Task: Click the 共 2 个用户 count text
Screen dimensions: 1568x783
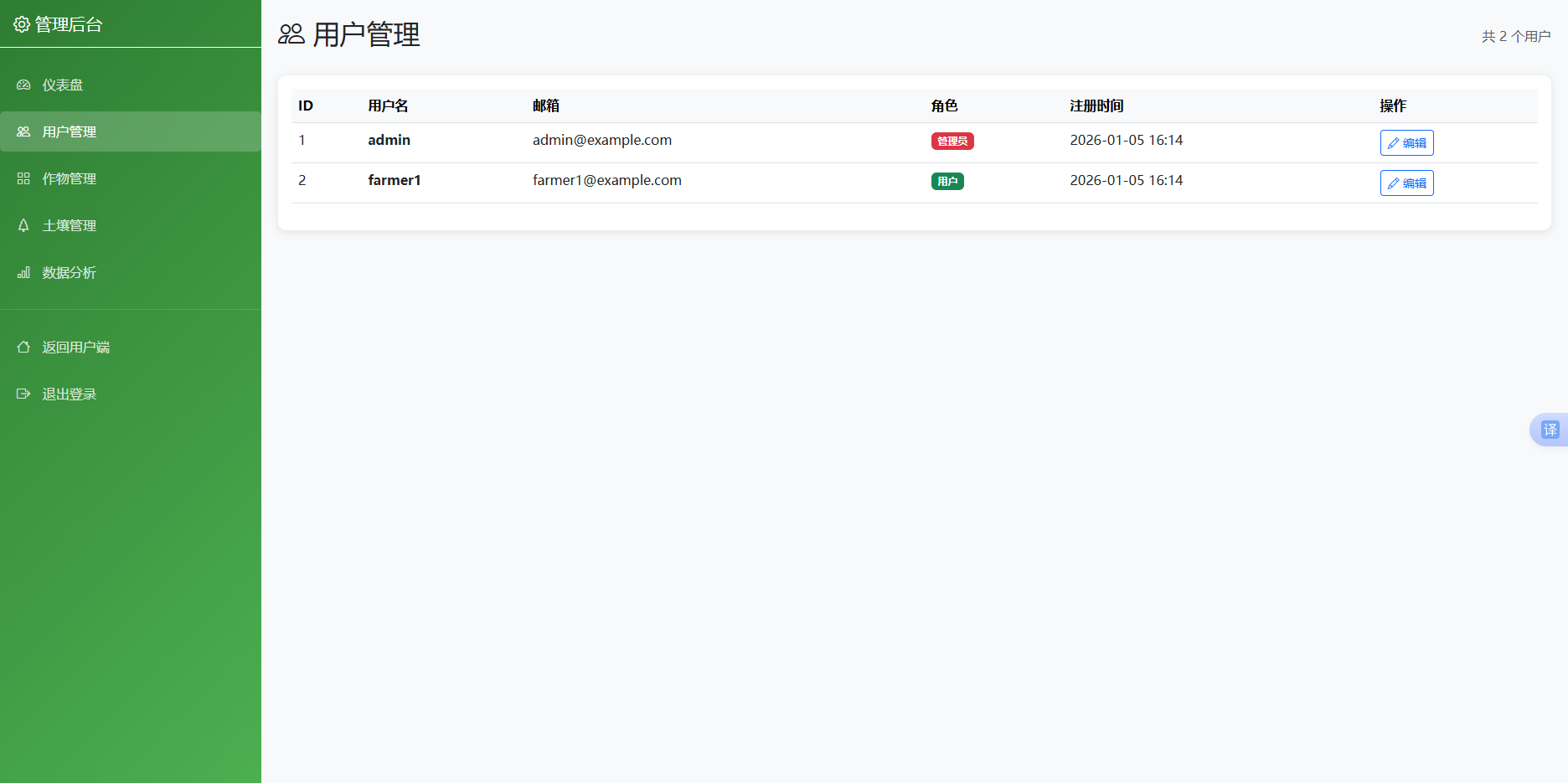Action: 1516,36
